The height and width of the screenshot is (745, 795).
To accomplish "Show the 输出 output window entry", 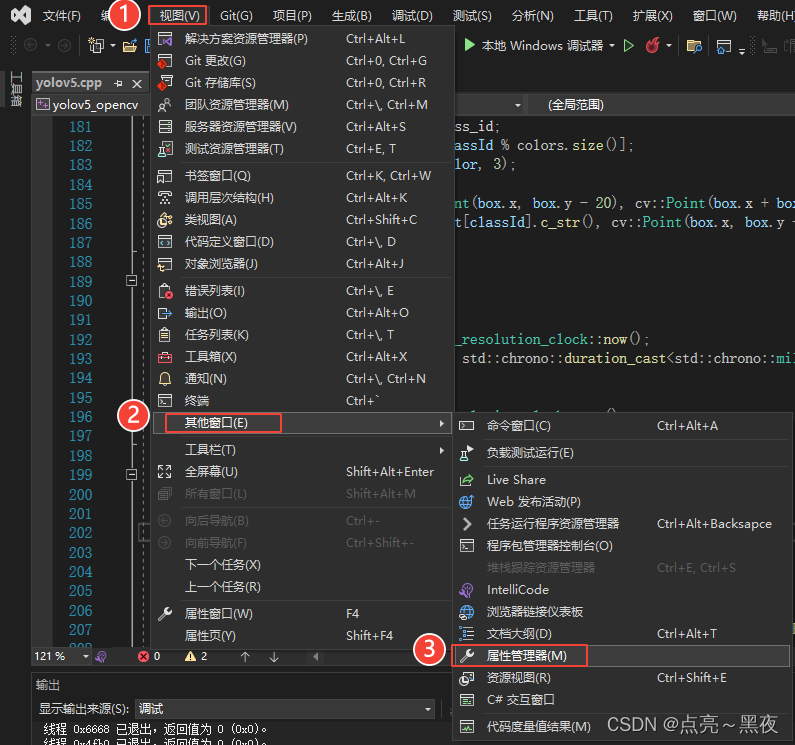I will coord(302,313).
